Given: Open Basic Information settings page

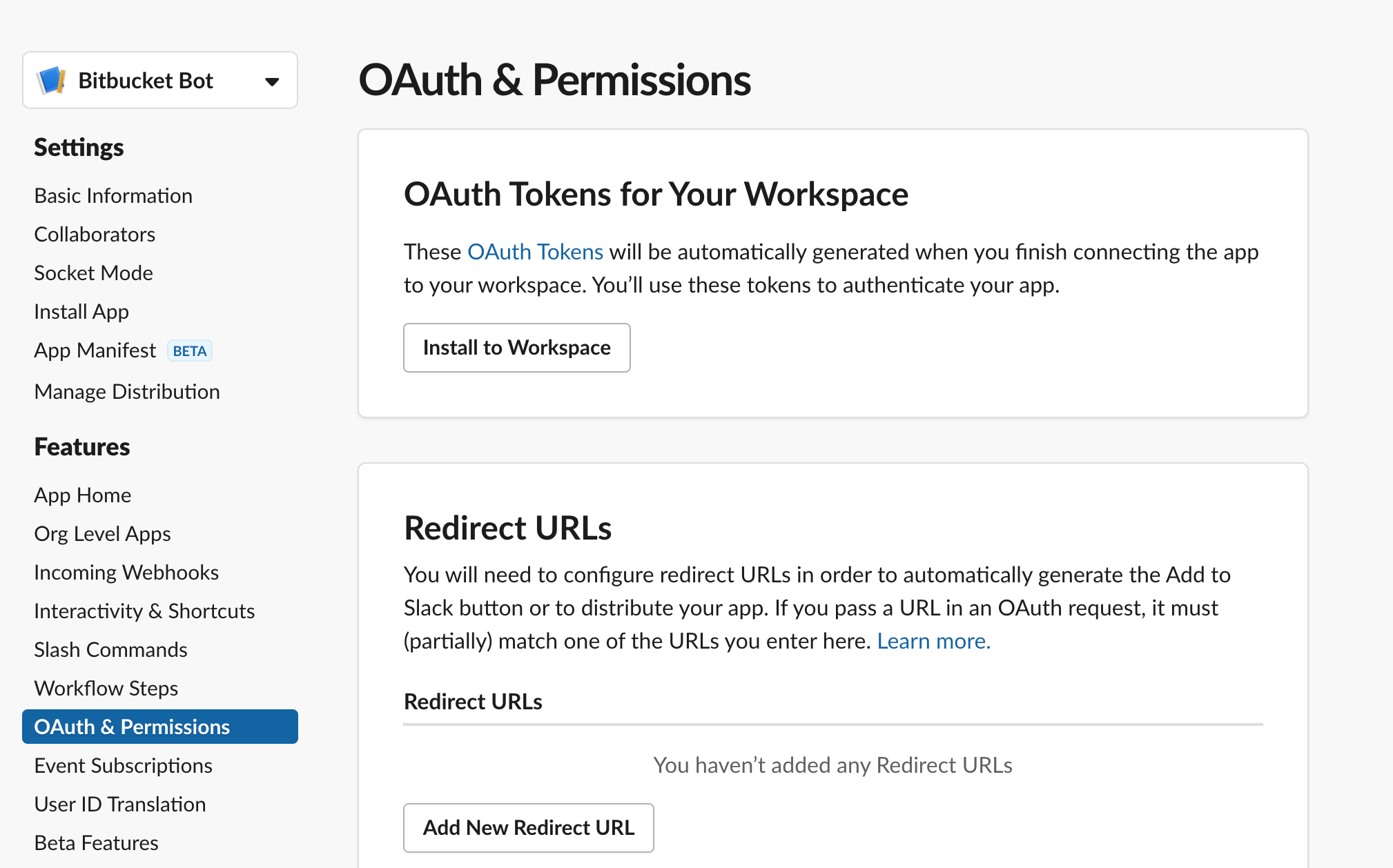Looking at the screenshot, I should 113,196.
